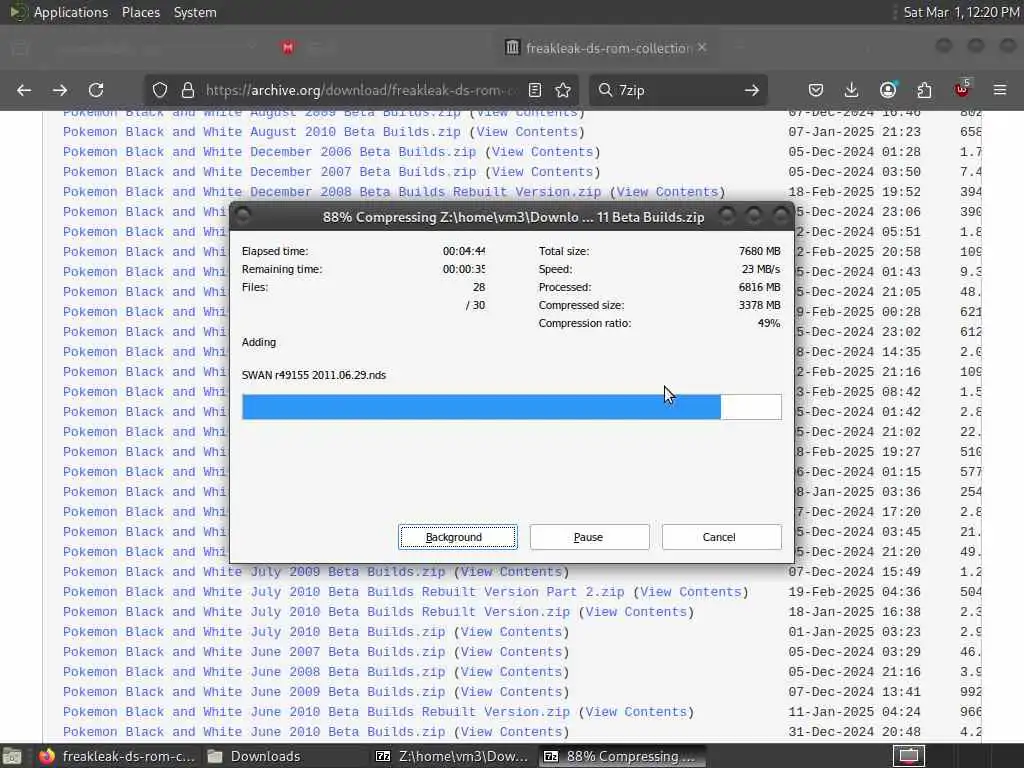The width and height of the screenshot is (1024, 768).
Task: Click the archive.org URL address field
Action: (x=362, y=90)
